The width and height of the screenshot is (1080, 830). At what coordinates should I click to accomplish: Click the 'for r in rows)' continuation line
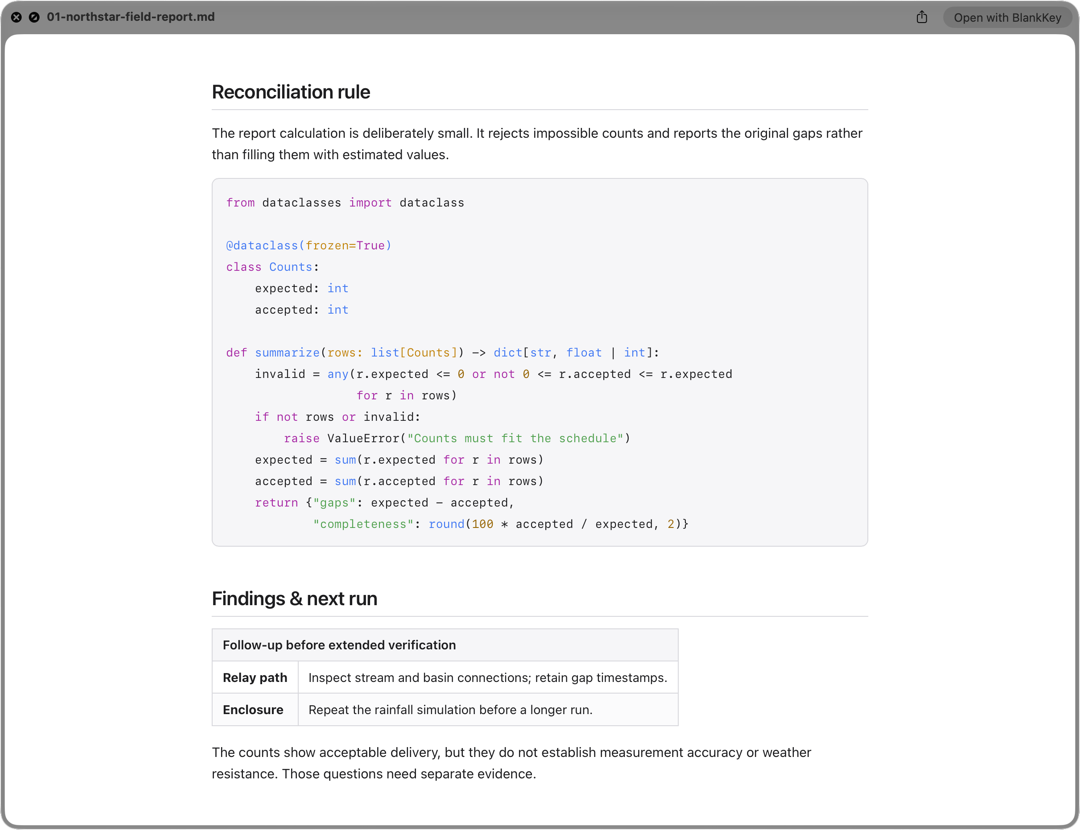[406, 395]
